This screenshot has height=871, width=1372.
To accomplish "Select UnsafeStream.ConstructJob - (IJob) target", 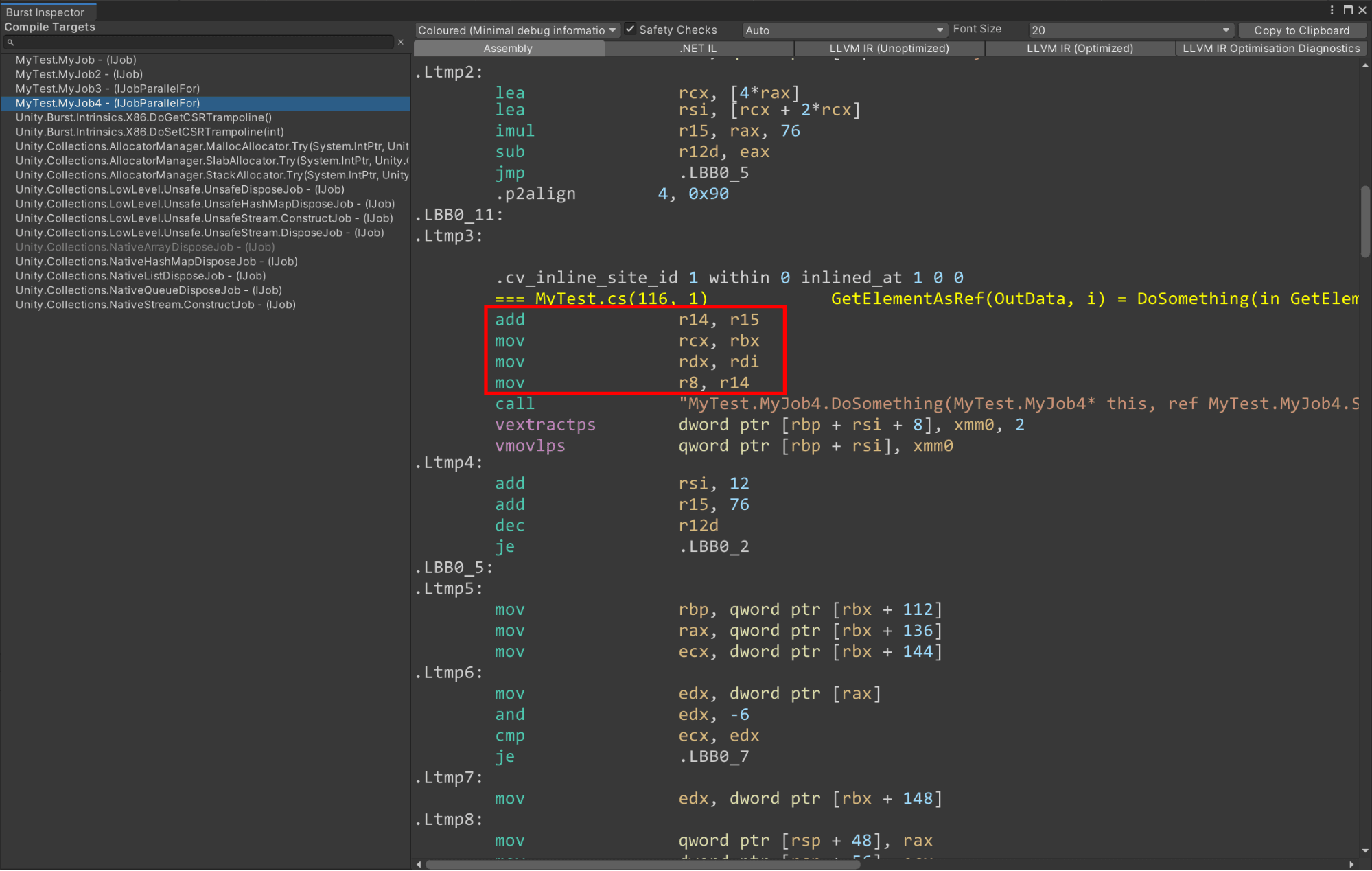I will click(x=205, y=218).
